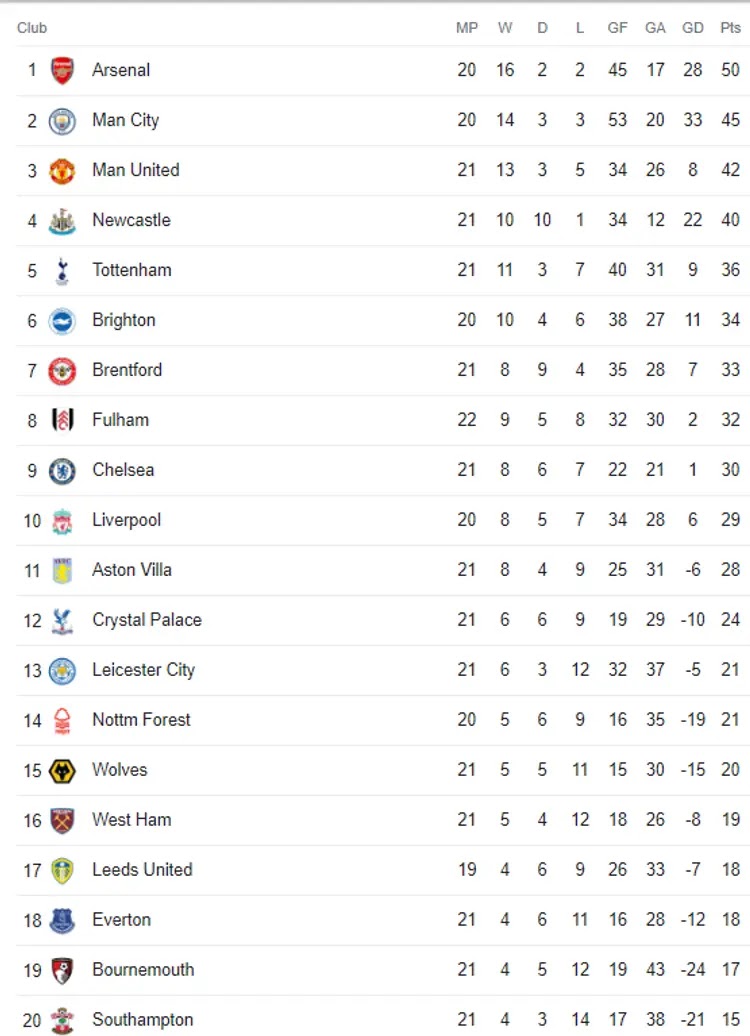This screenshot has width=750, height=1036.
Task: Click the Everton club crest
Action: click(62, 921)
